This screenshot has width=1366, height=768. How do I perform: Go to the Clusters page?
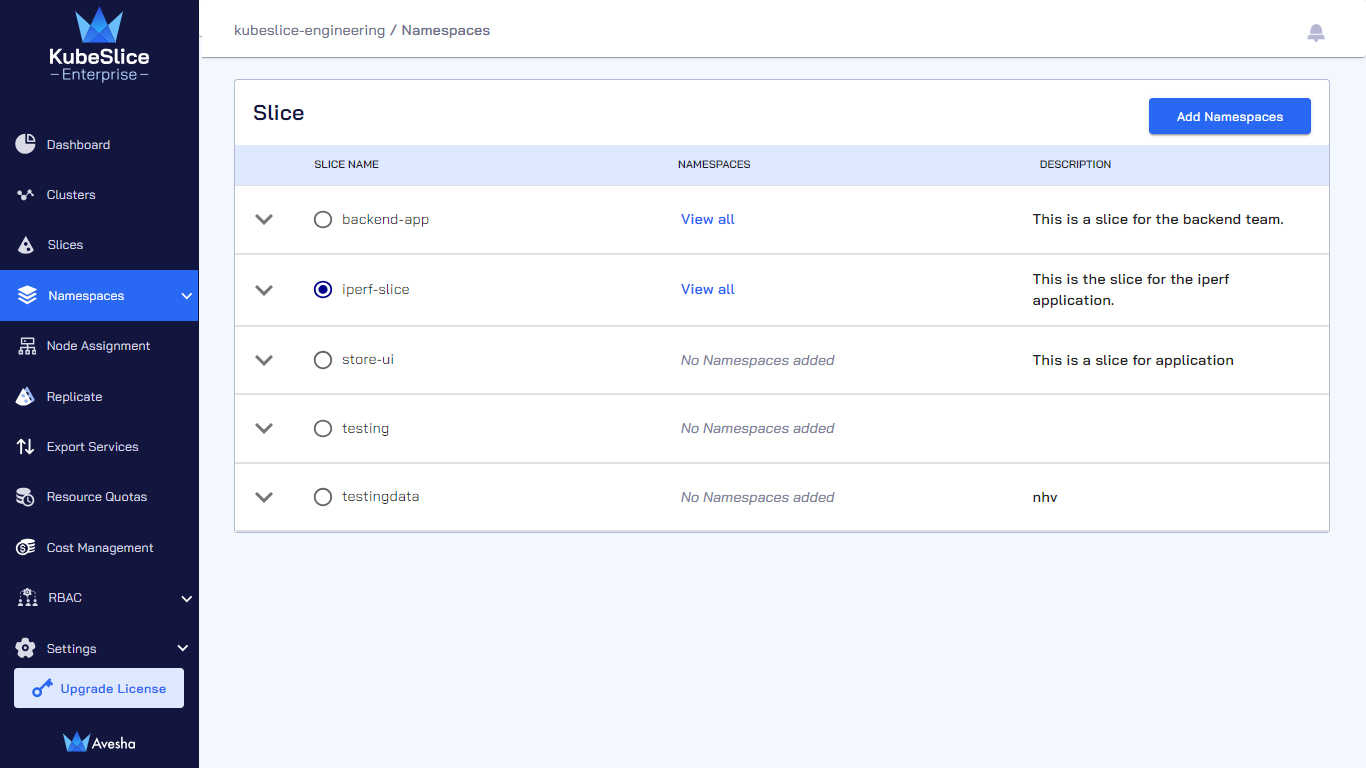tap(99, 195)
